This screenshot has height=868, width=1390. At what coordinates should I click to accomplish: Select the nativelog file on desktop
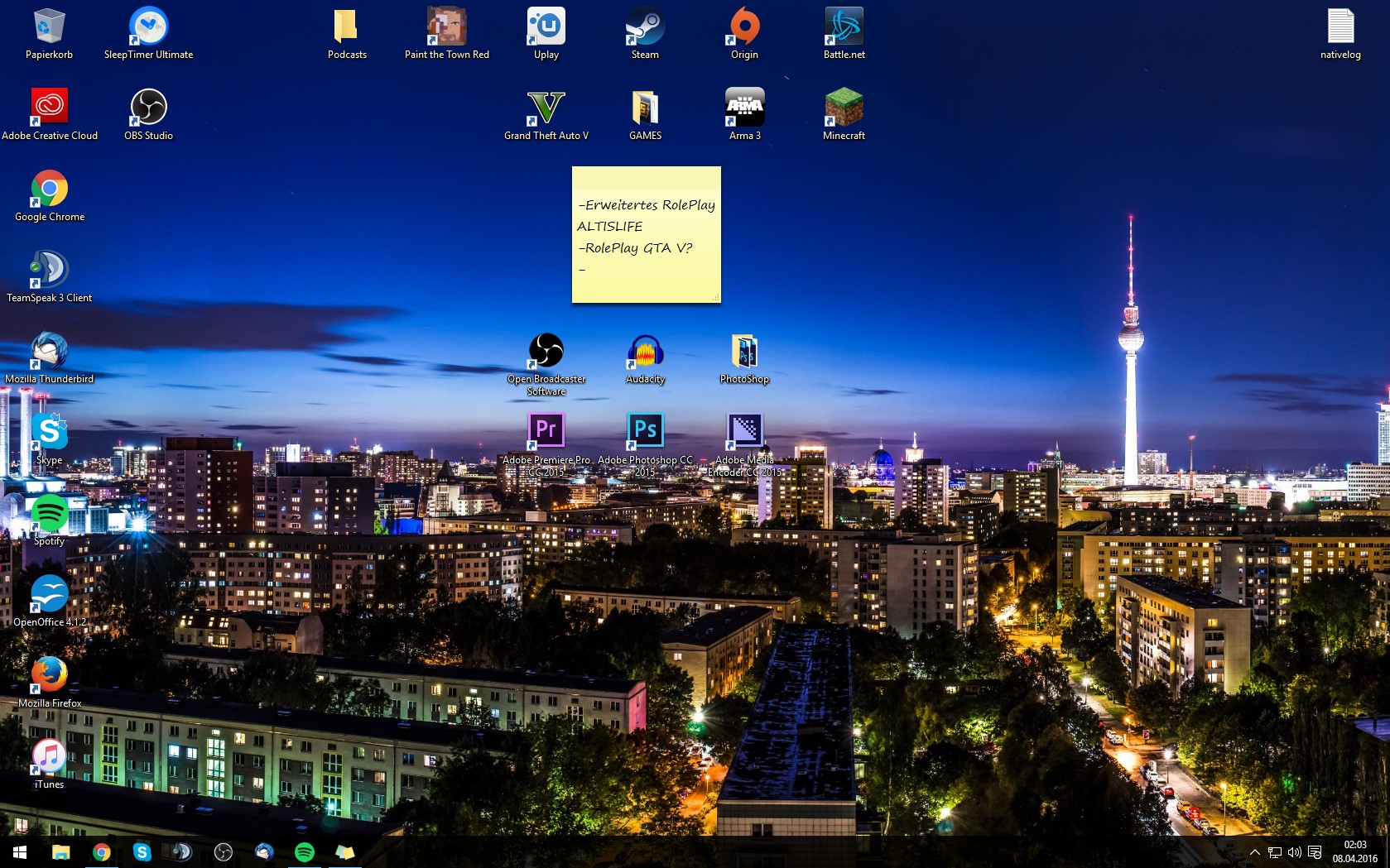point(1340,28)
